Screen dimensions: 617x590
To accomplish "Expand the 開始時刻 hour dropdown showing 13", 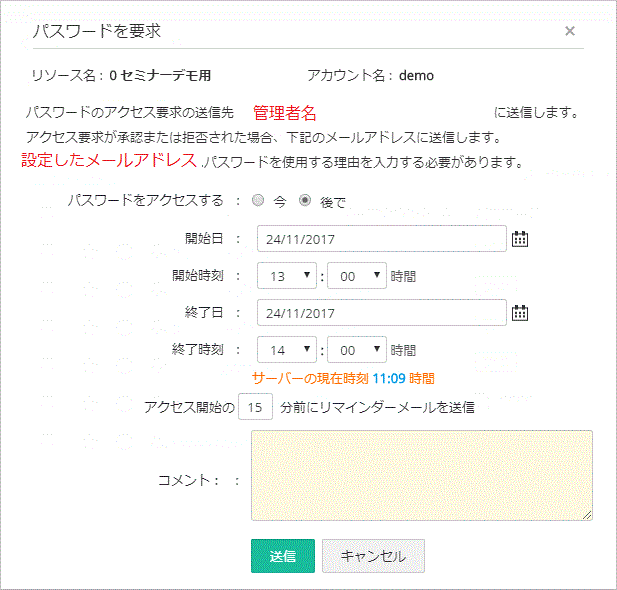I will [x=287, y=275].
